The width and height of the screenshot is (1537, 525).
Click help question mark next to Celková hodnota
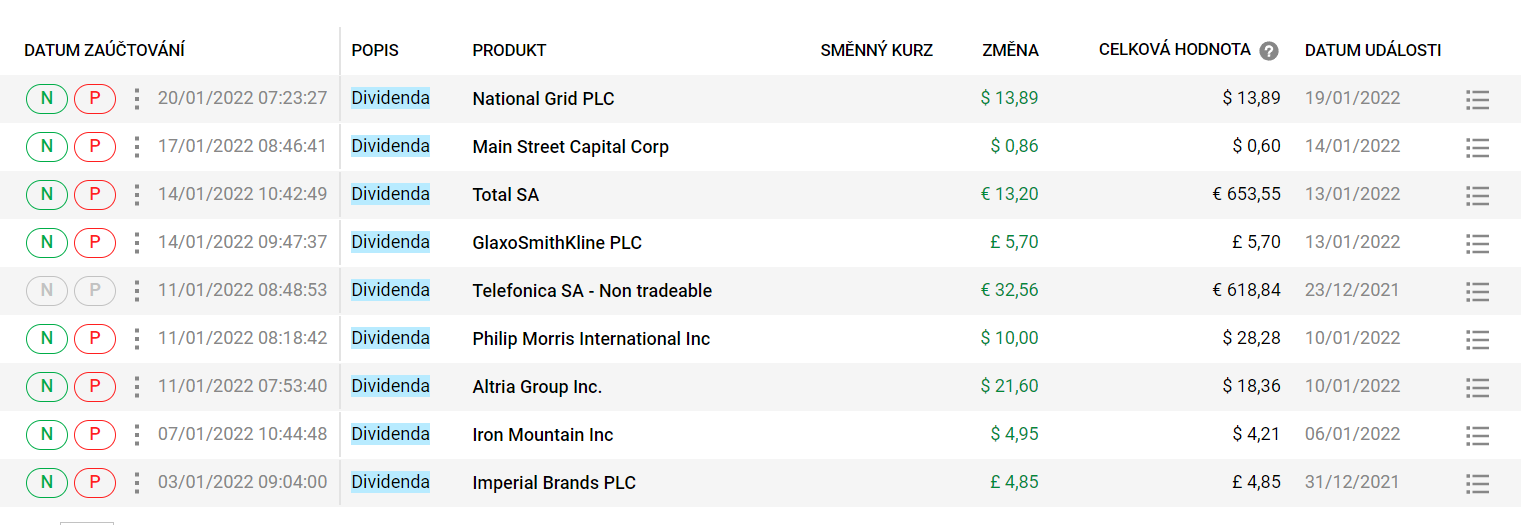tap(1269, 51)
